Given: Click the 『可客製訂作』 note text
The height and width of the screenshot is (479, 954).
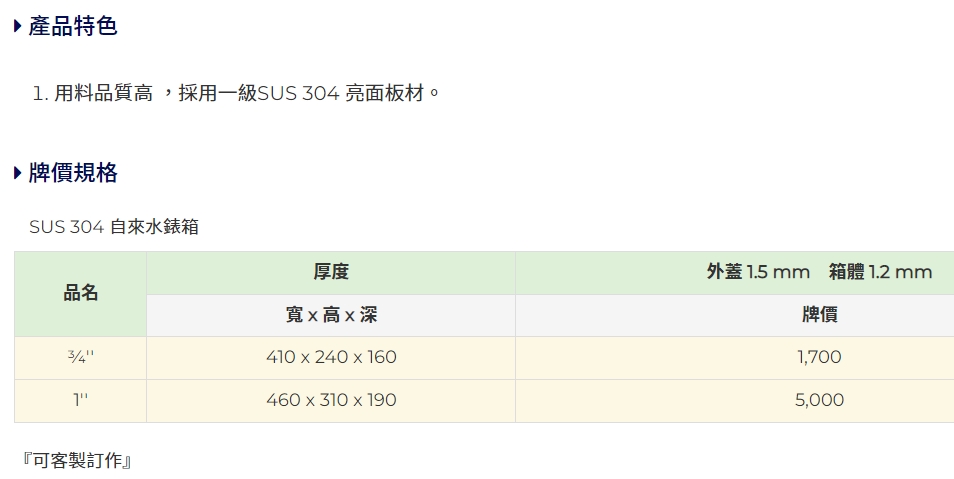Looking at the screenshot, I should point(77,460).
